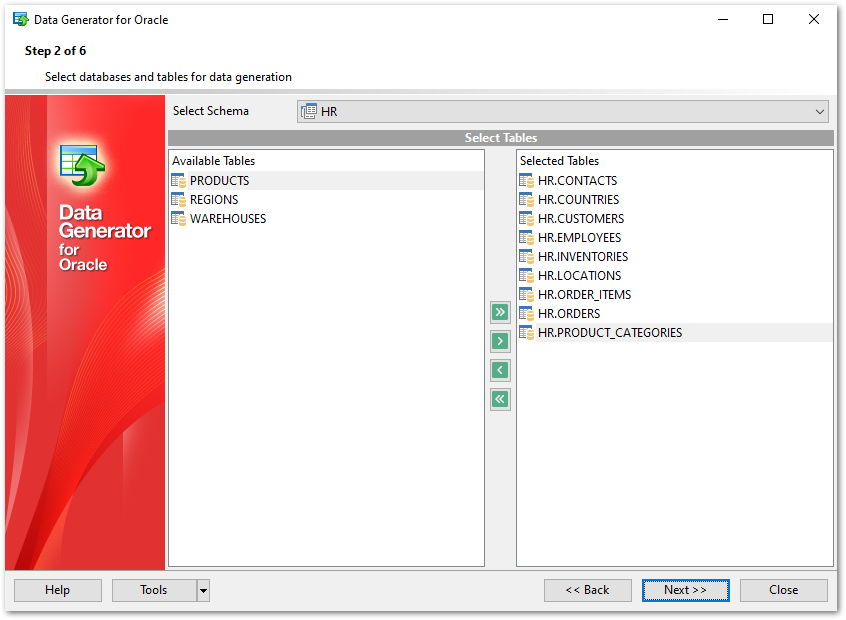Click the HR.PRODUCT_CATEGORIES table icon
The image size is (846, 620).
pos(526,332)
